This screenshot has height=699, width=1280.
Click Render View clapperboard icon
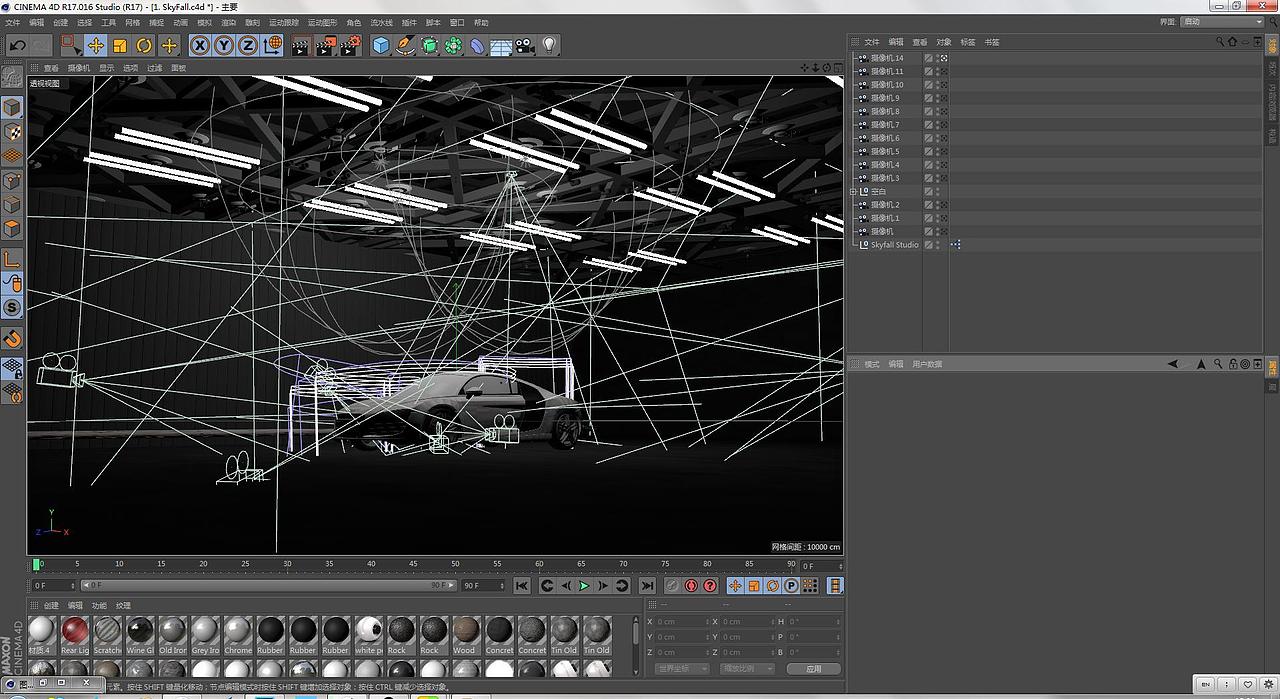click(301, 45)
